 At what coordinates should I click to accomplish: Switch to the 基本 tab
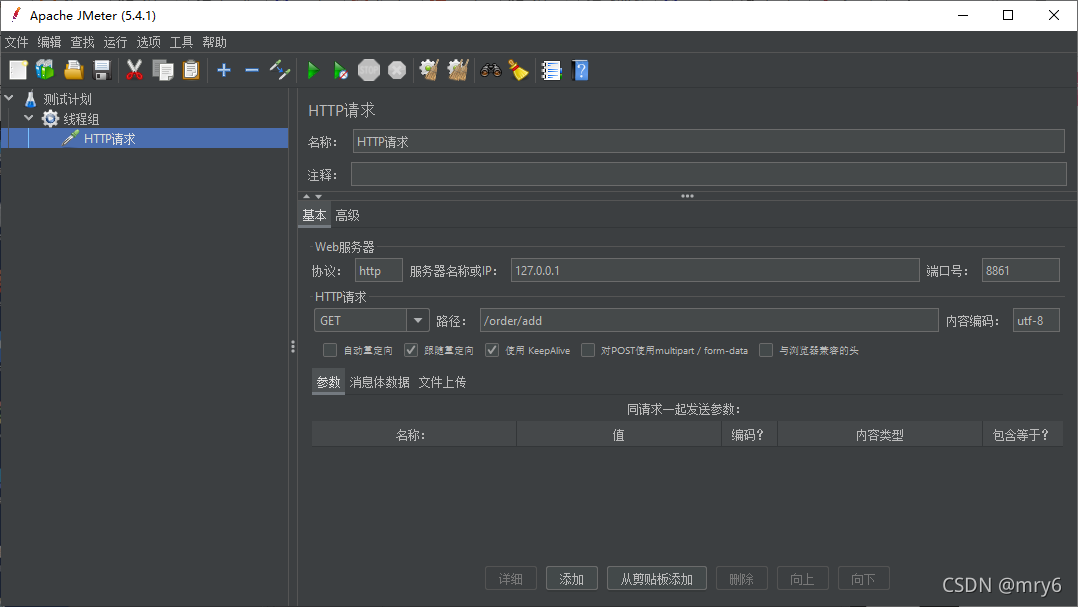[314, 215]
